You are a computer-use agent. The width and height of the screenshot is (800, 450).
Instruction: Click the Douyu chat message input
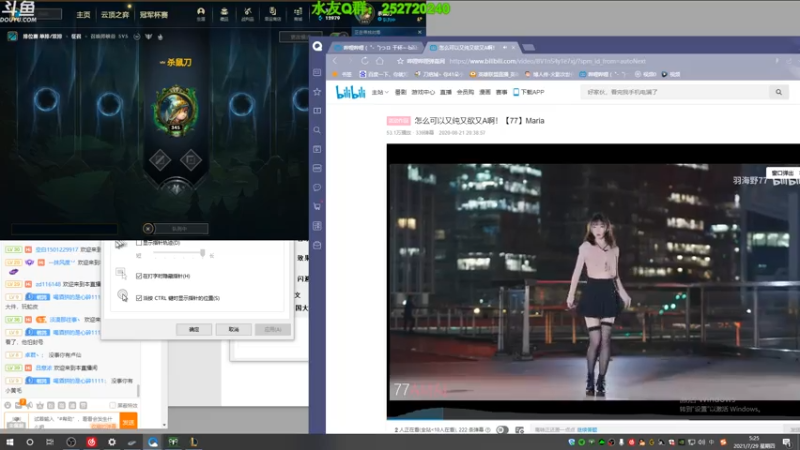(74, 421)
